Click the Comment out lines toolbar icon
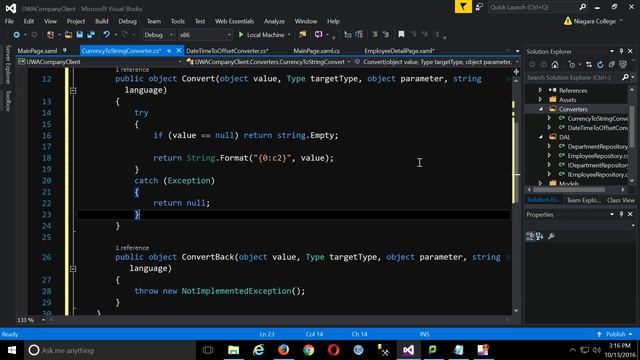The width and height of the screenshot is (640, 360). click(374, 34)
